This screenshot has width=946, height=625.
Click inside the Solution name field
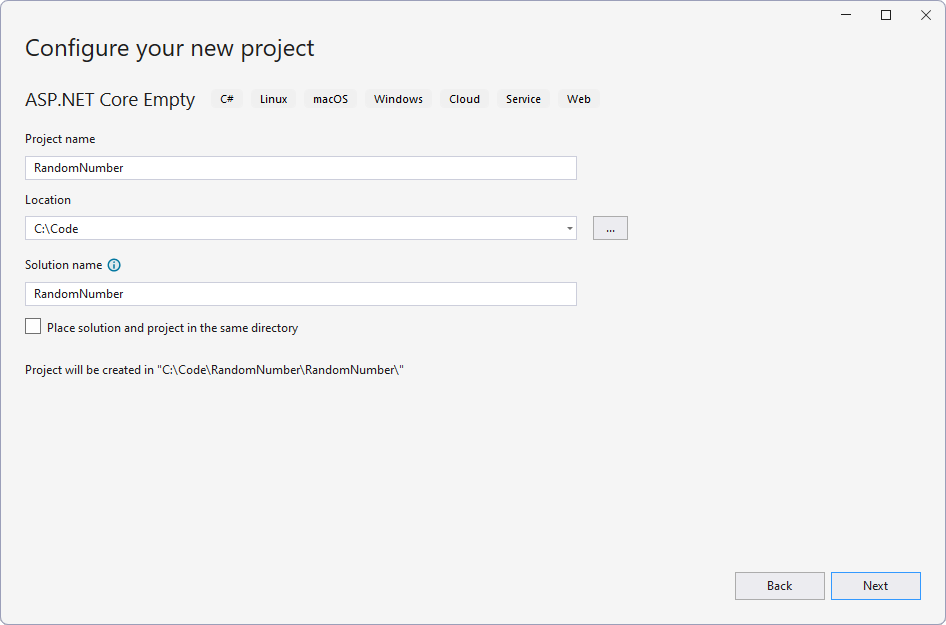pos(300,293)
